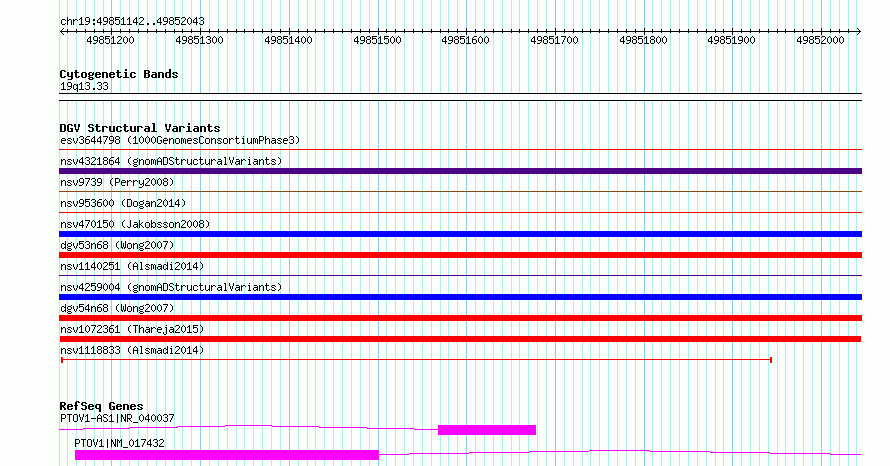Click ruler position 49851200
Screen dimensions: 890x466
pyautogui.click(x=111, y=40)
